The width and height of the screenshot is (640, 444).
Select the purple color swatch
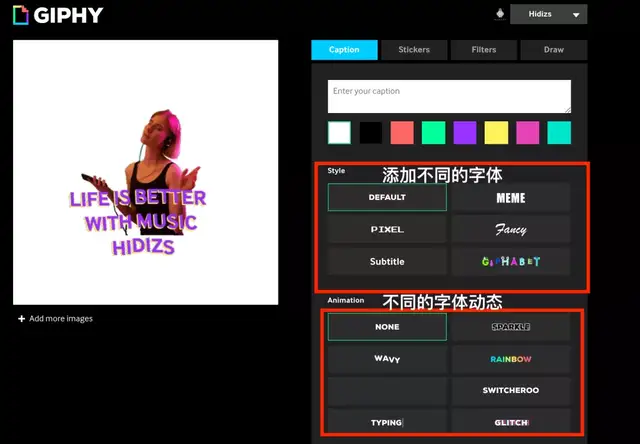(x=465, y=133)
